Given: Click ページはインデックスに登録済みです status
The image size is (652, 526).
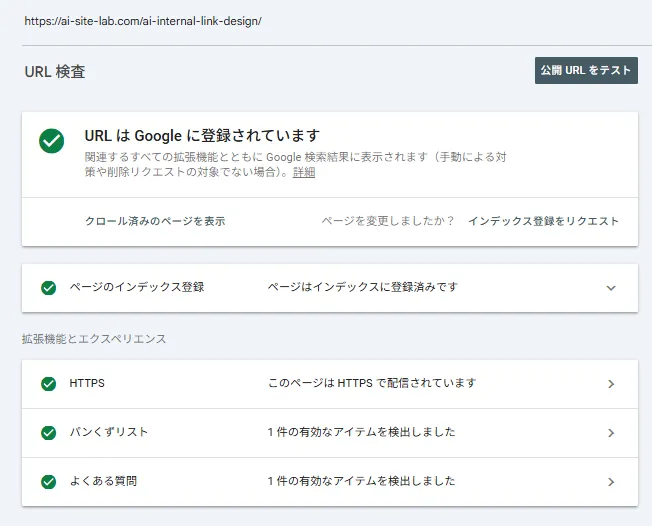Looking at the screenshot, I should (362, 287).
